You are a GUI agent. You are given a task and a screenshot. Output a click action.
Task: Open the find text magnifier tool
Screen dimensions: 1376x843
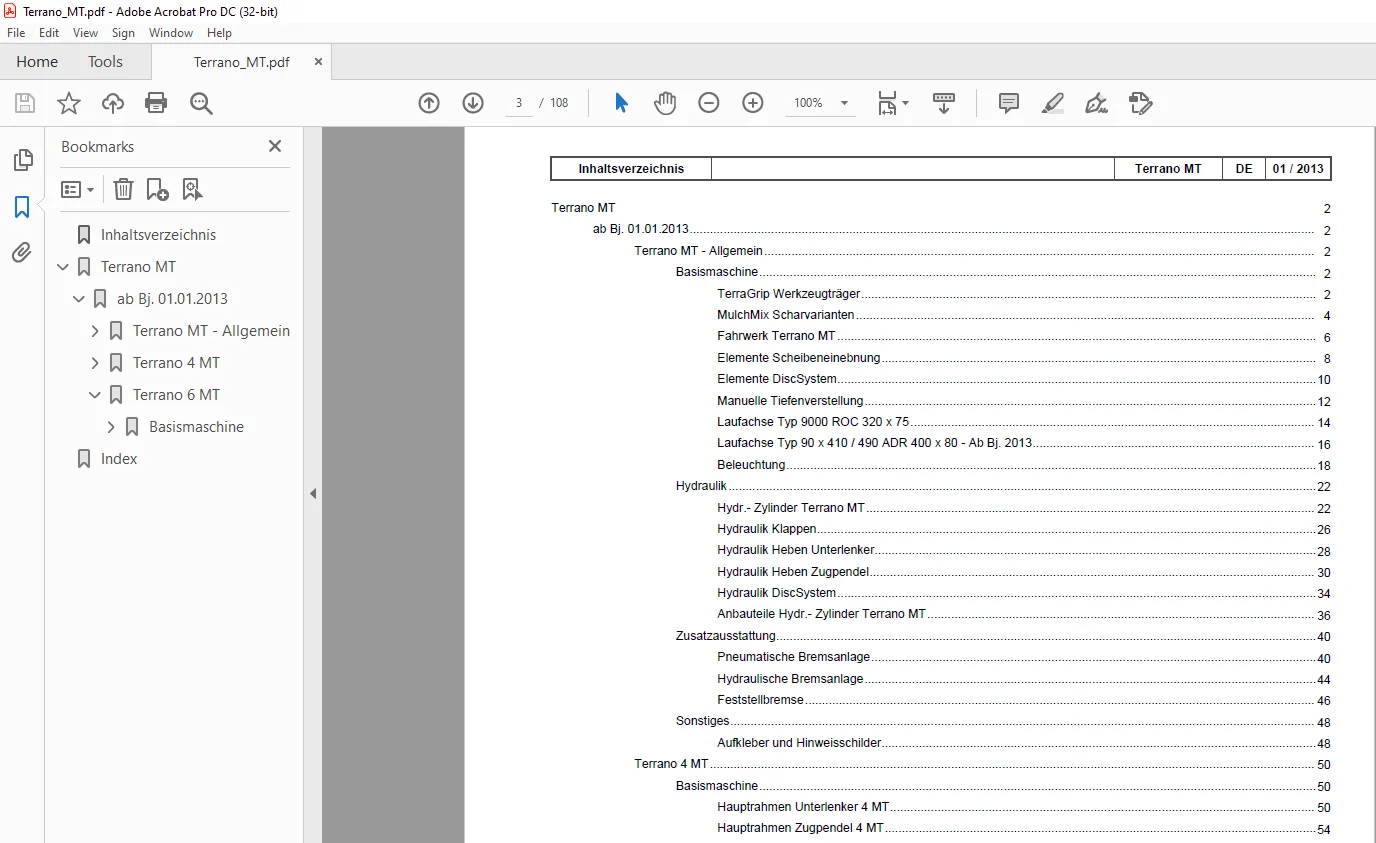[x=201, y=103]
